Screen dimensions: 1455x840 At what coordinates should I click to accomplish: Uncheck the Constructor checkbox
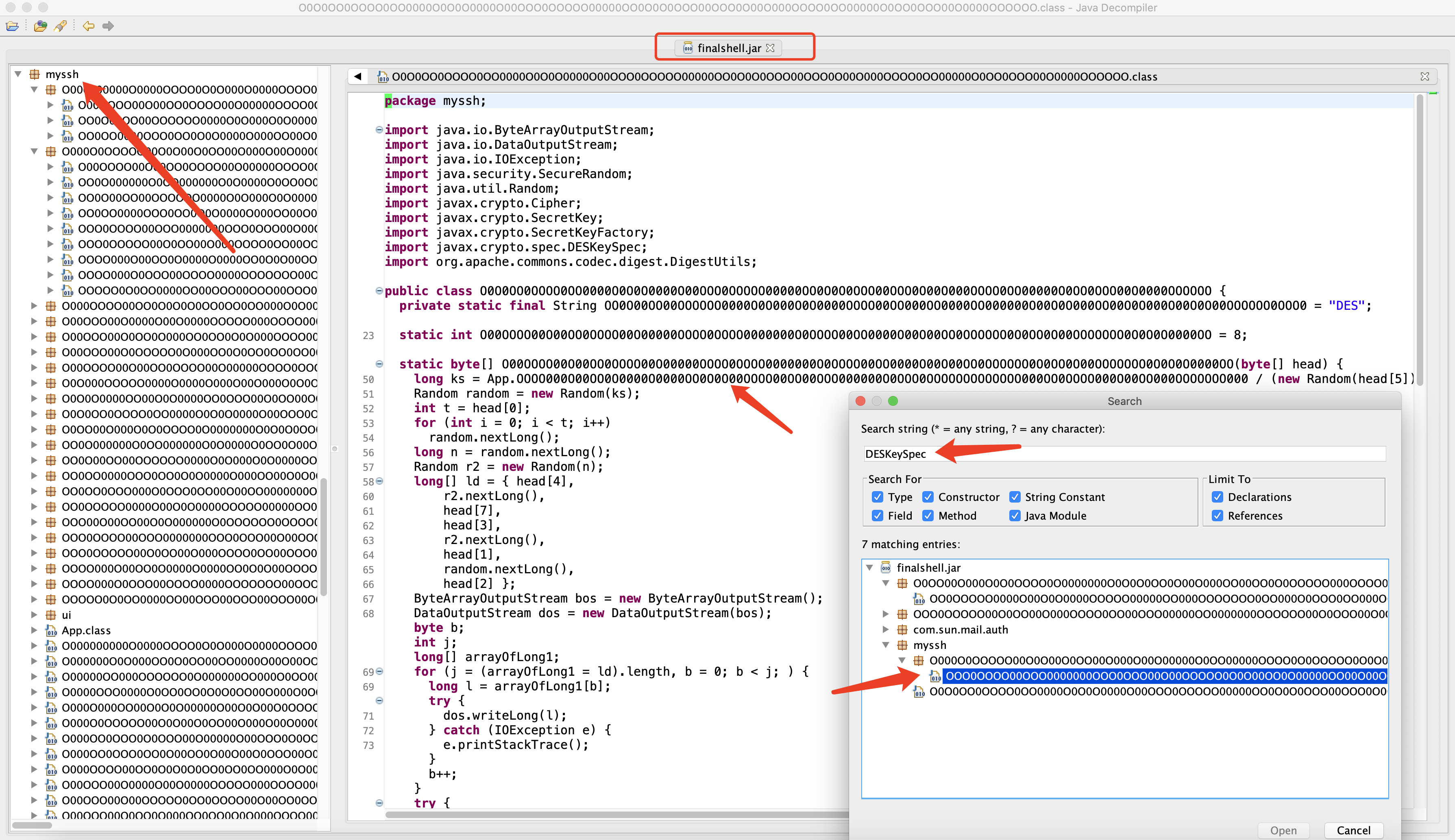click(928, 497)
